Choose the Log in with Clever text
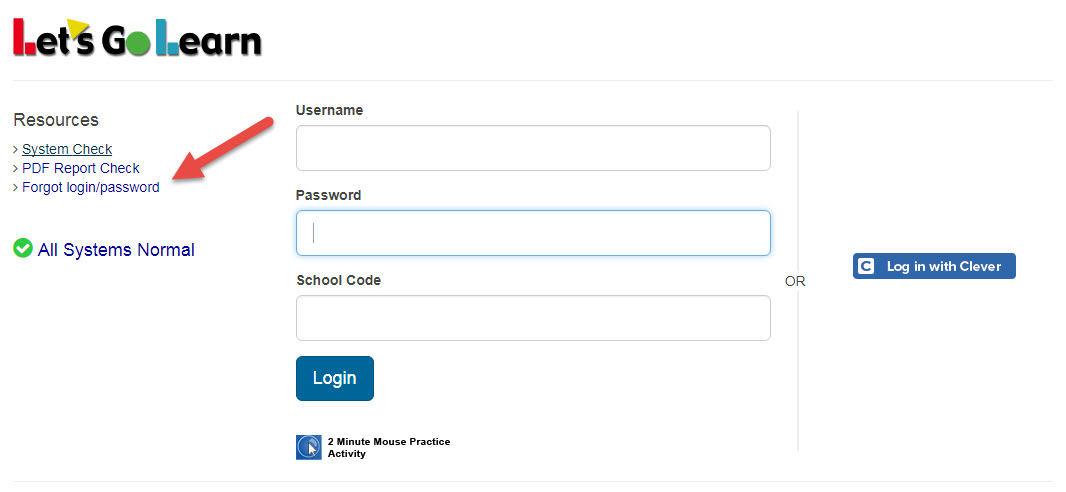The image size is (1066, 492). pos(944,266)
